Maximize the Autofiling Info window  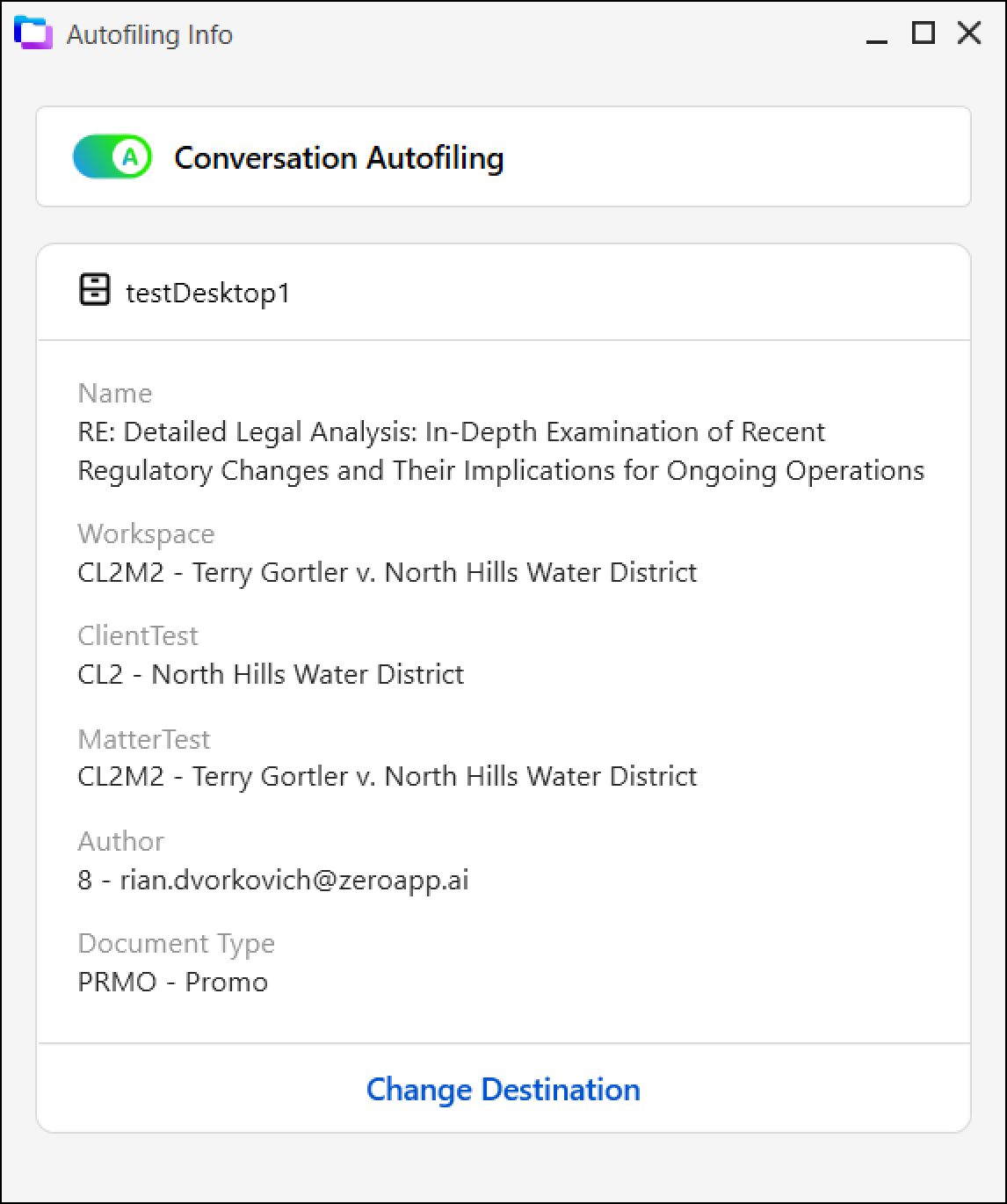(x=923, y=33)
